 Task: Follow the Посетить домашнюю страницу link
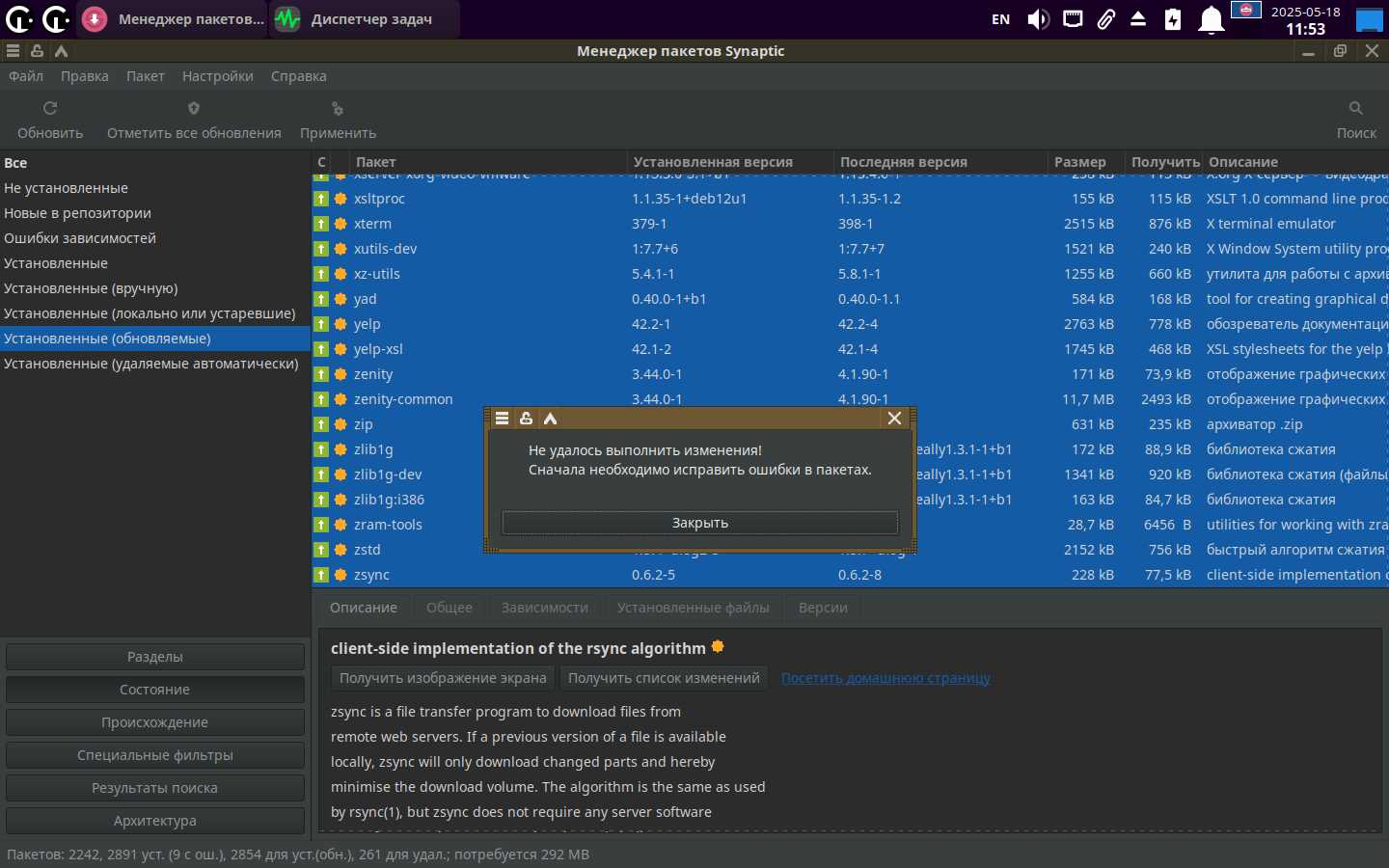coord(885,678)
